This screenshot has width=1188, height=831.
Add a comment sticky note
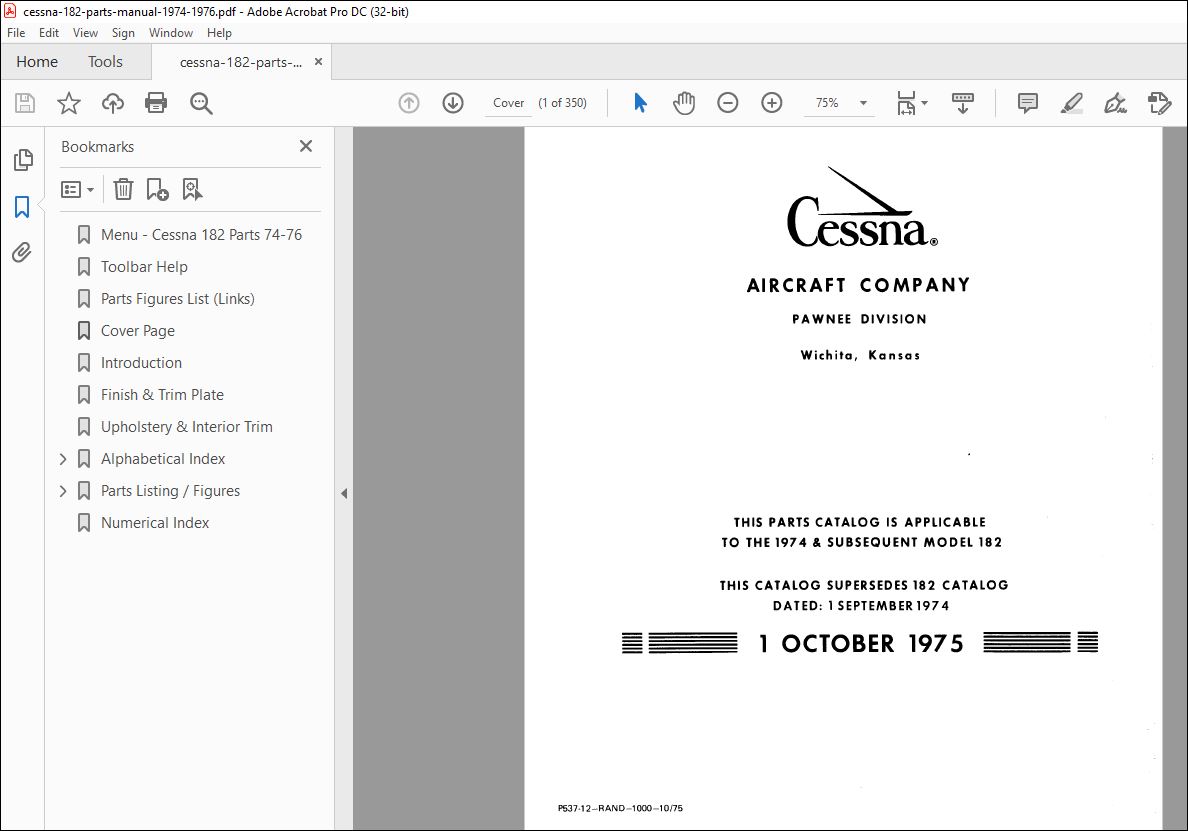tap(1027, 103)
